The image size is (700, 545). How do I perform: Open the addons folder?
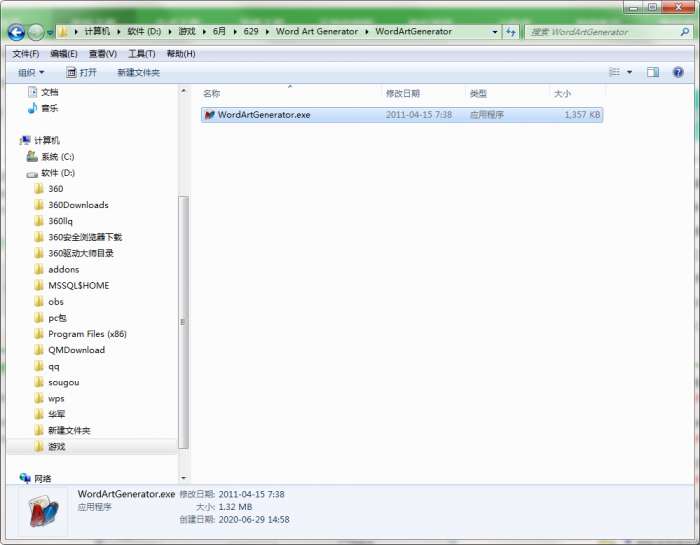click(x=63, y=269)
